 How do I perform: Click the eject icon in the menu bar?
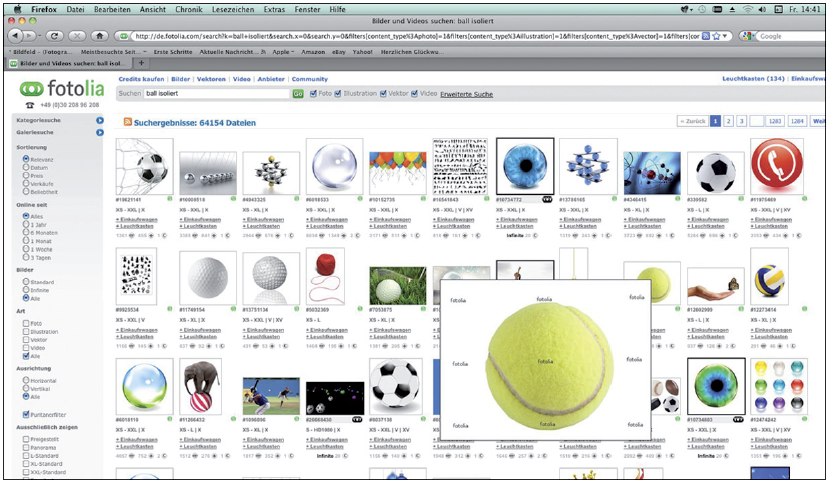(x=732, y=9)
